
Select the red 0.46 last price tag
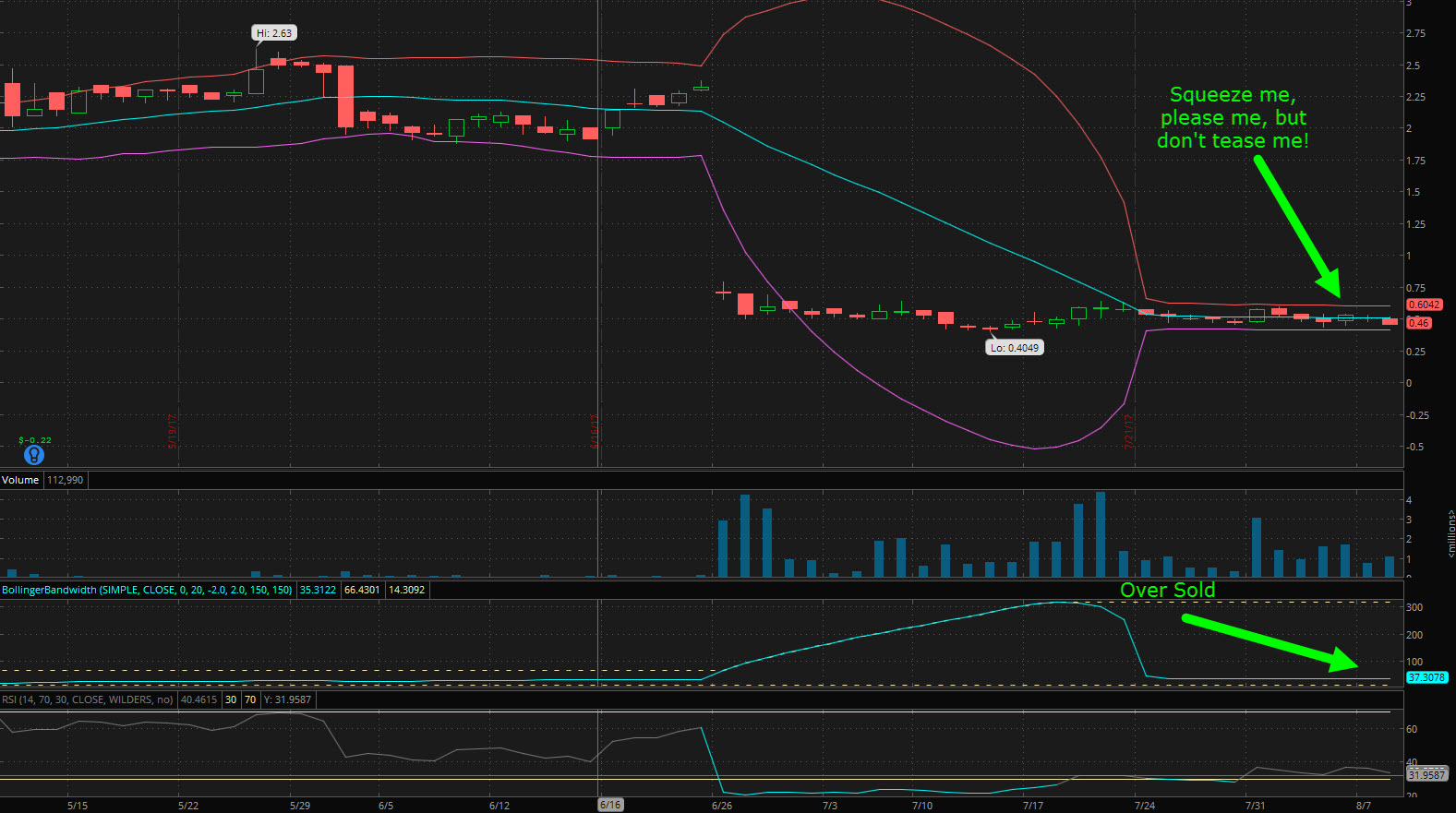tap(1418, 323)
